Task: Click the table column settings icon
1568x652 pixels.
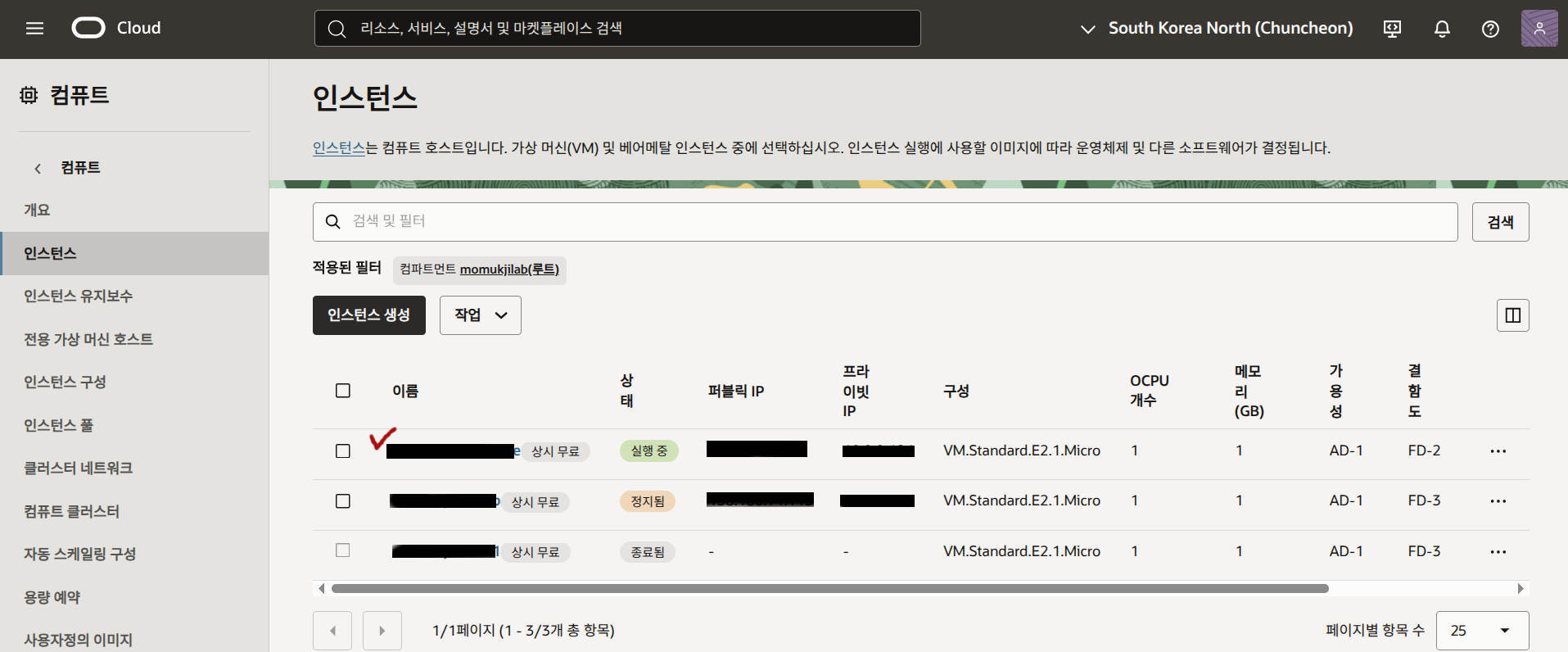Action: 1512,315
